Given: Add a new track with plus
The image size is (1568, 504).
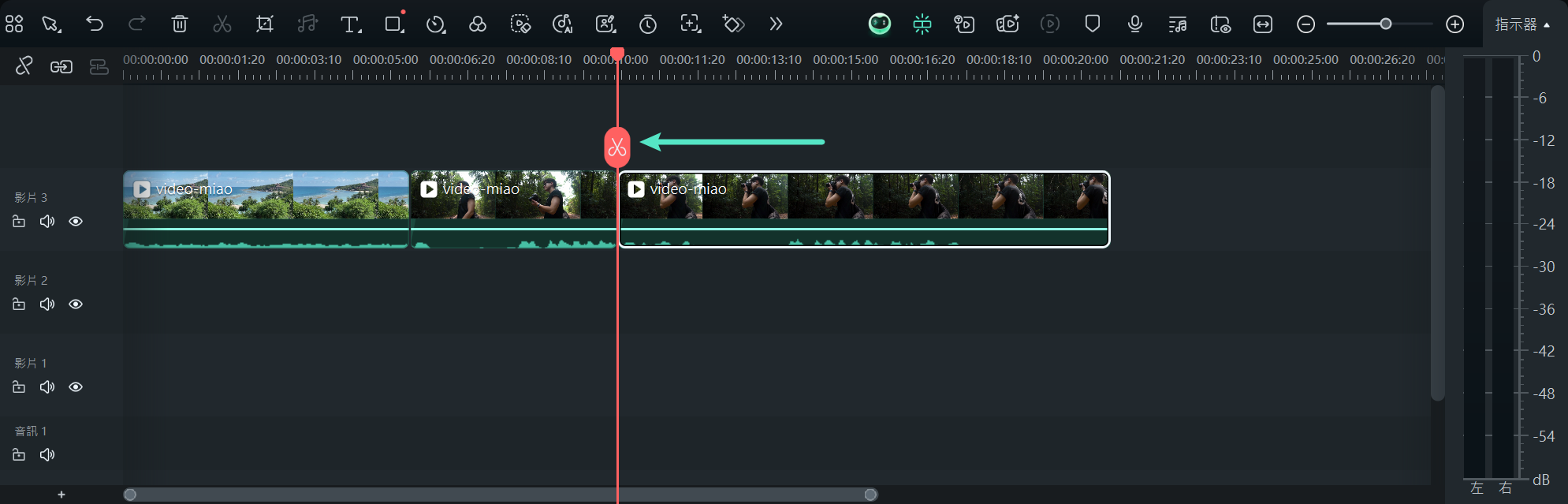Looking at the screenshot, I should click(61, 495).
